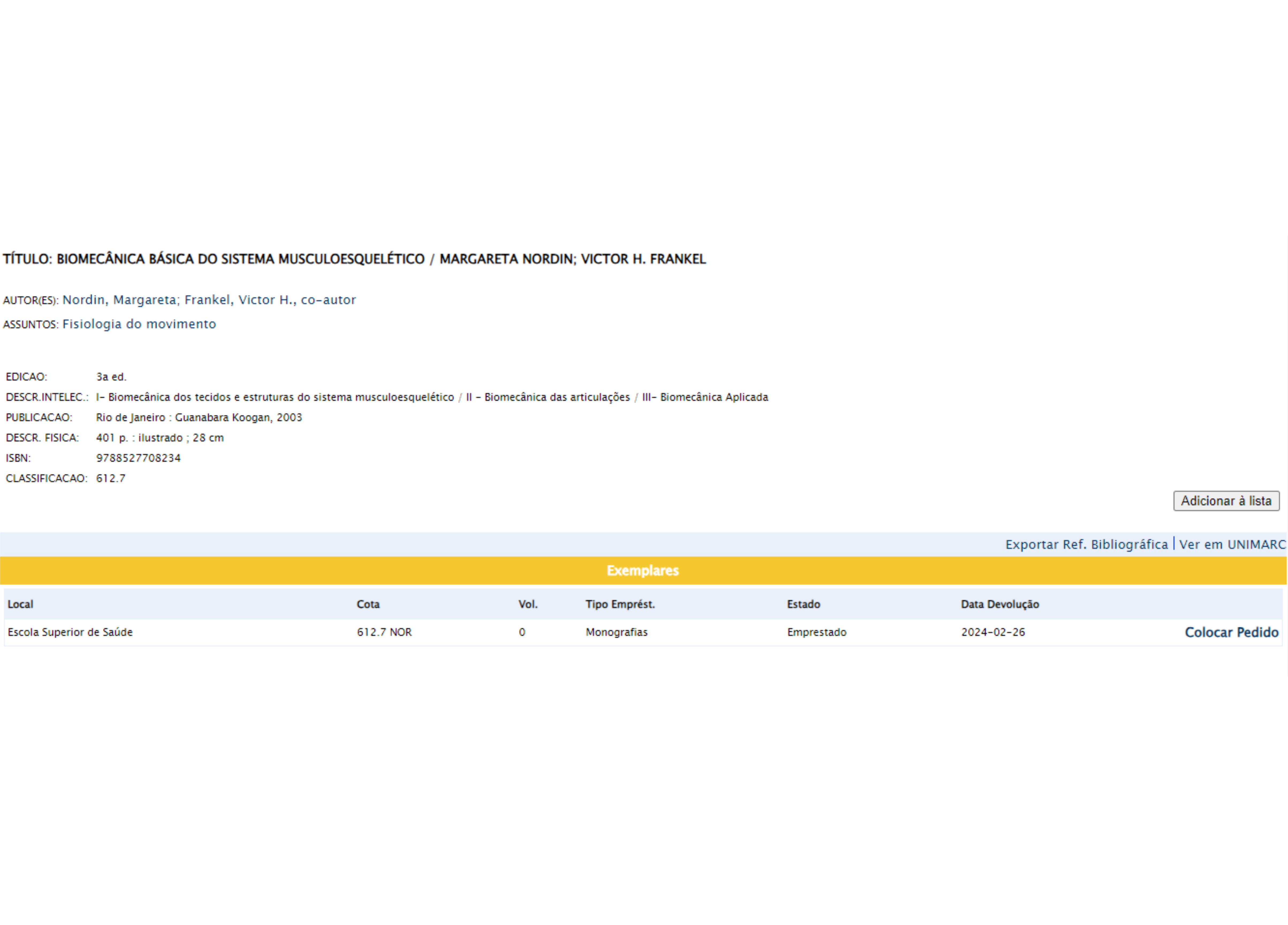Click the Cota column header
The height and width of the screenshot is (925, 1288).
click(368, 604)
